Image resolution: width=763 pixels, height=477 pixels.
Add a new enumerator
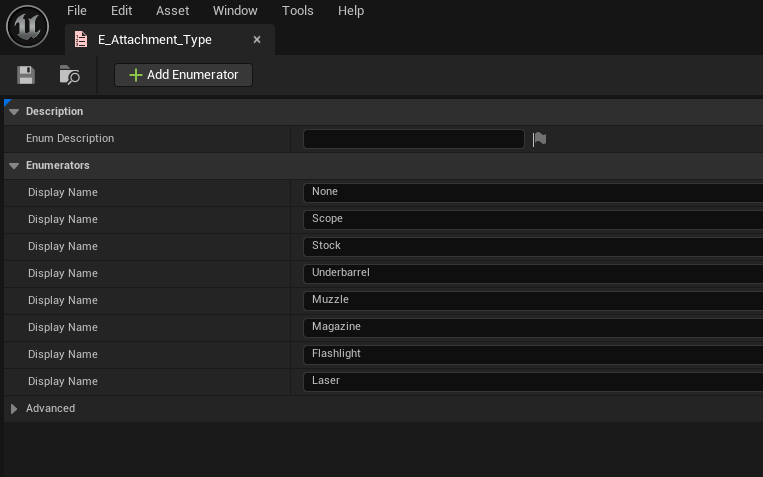[x=183, y=75]
